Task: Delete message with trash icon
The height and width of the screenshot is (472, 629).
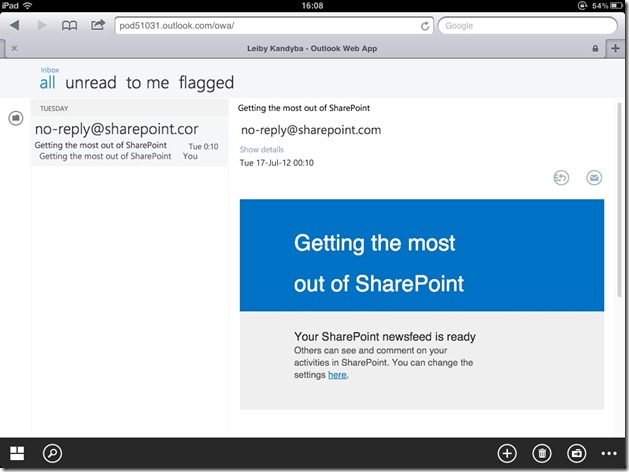Action: [542, 454]
